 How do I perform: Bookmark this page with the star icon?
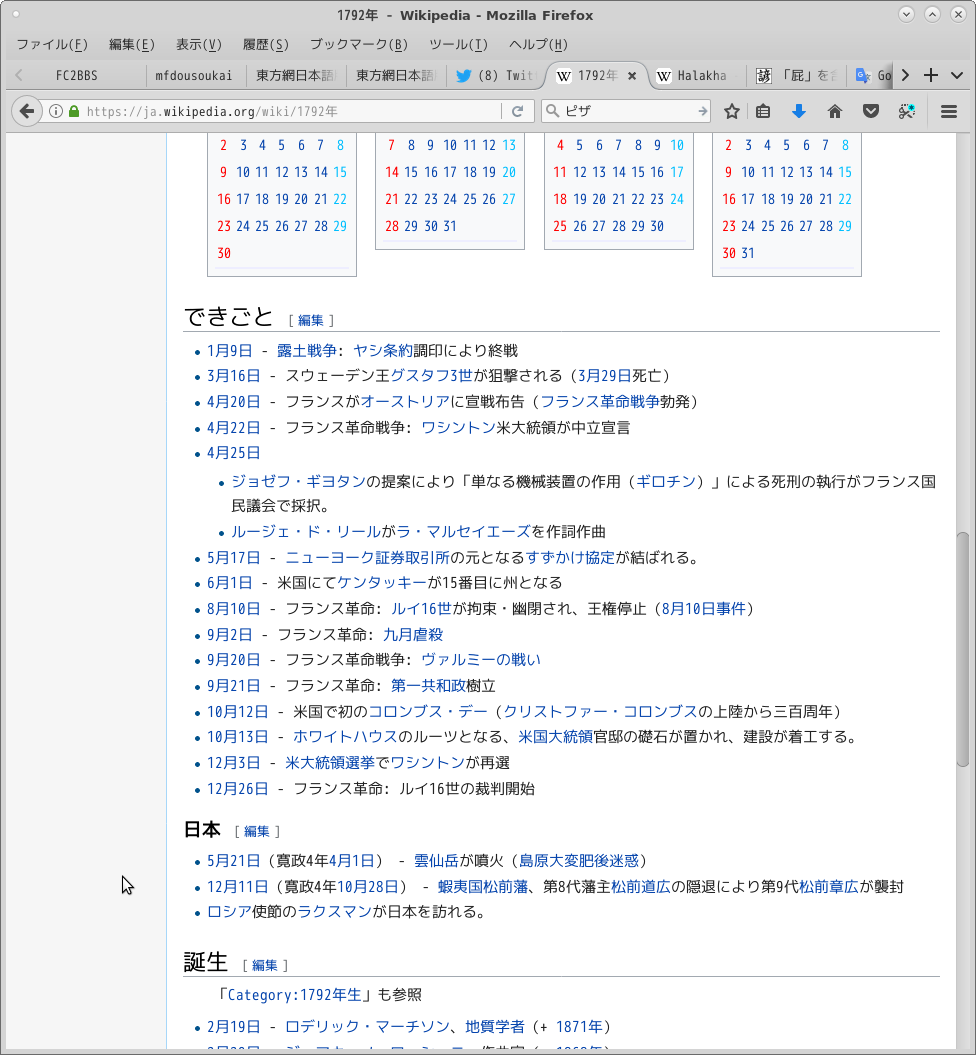tap(732, 111)
